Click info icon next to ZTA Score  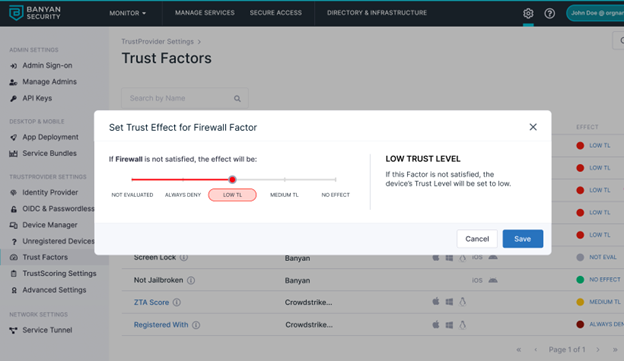click(177, 302)
